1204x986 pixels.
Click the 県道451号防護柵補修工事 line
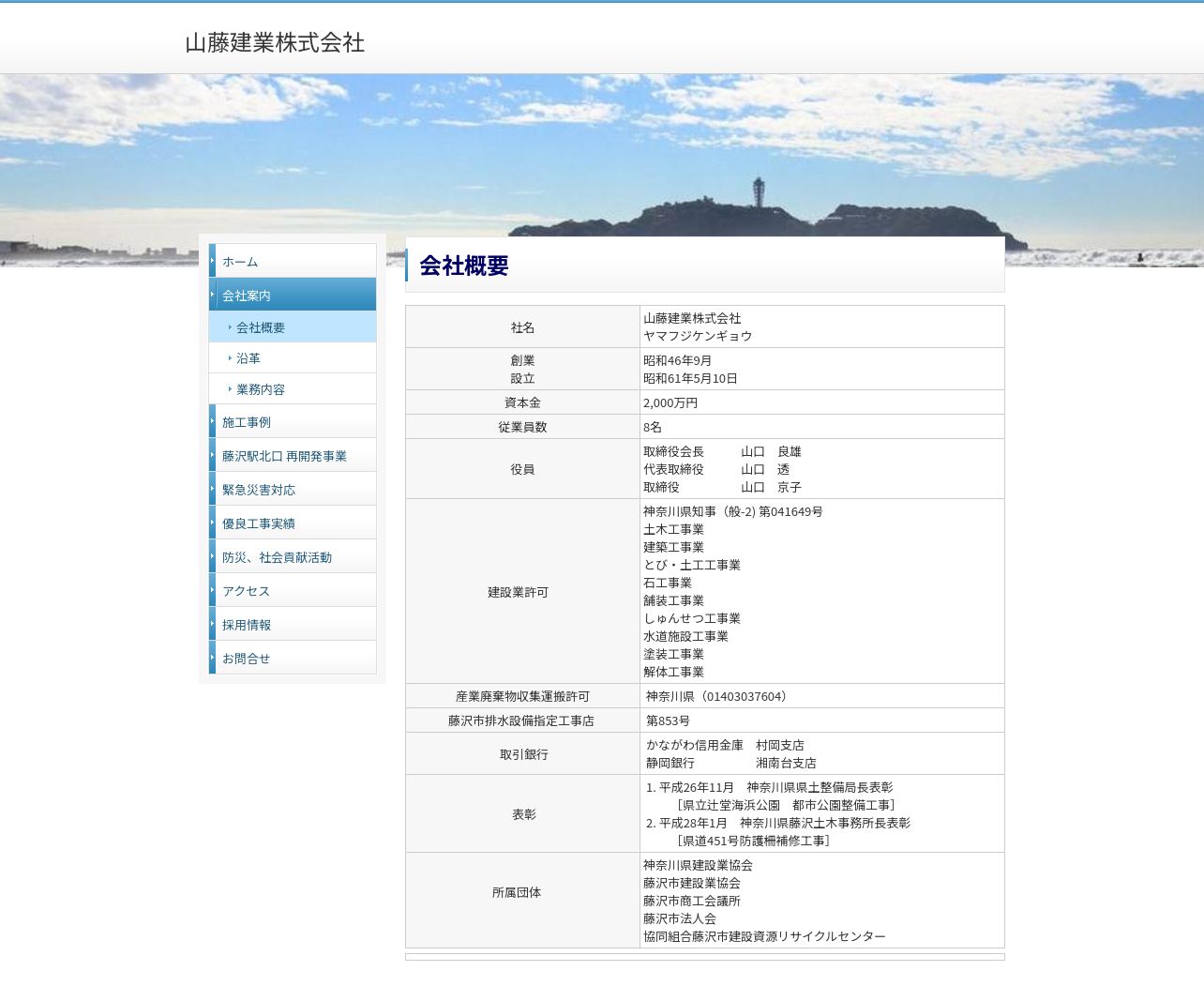pyautogui.click(x=753, y=842)
